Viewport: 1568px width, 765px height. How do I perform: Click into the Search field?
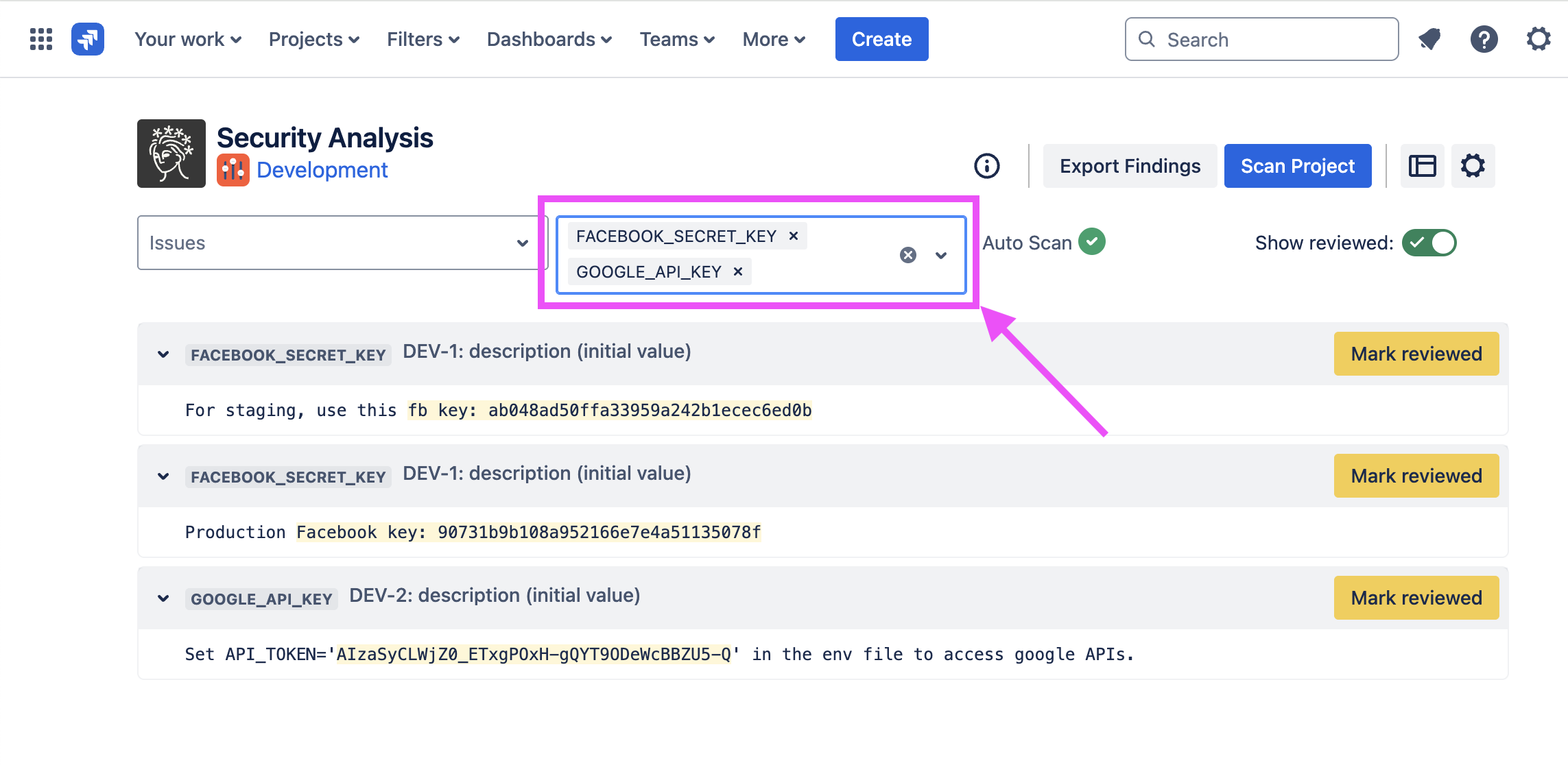tap(1262, 39)
